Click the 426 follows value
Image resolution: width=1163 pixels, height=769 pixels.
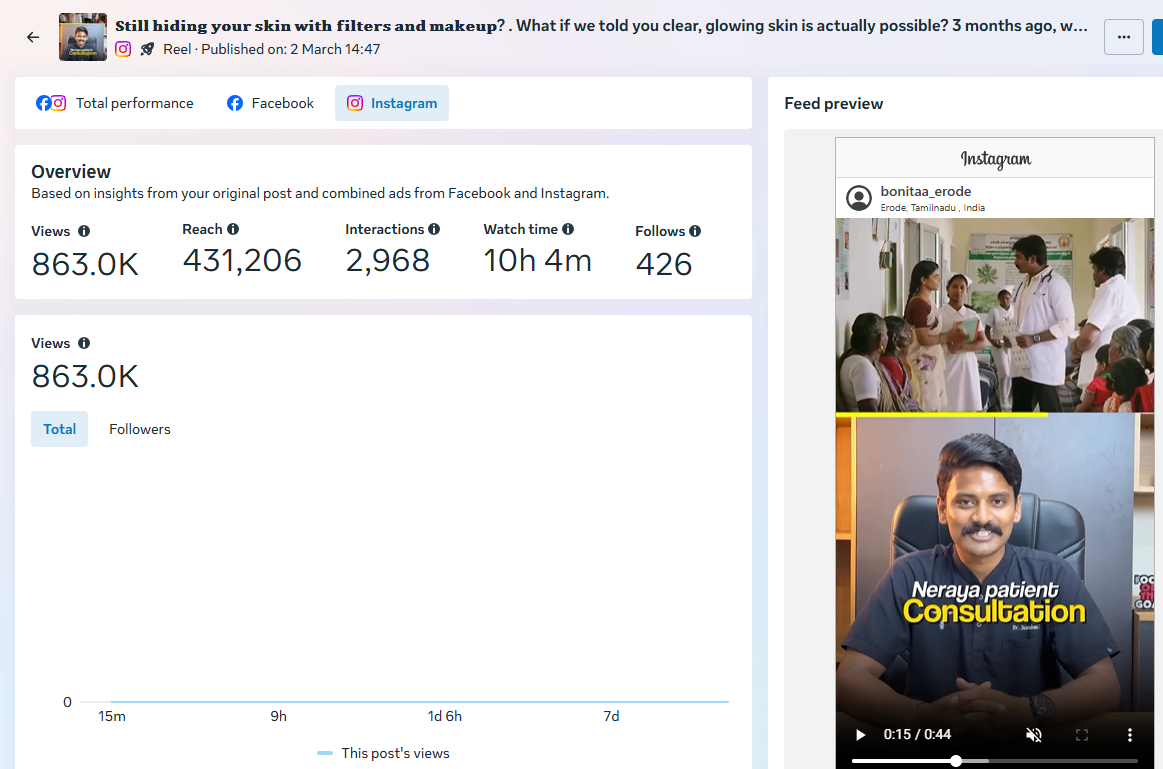664,265
